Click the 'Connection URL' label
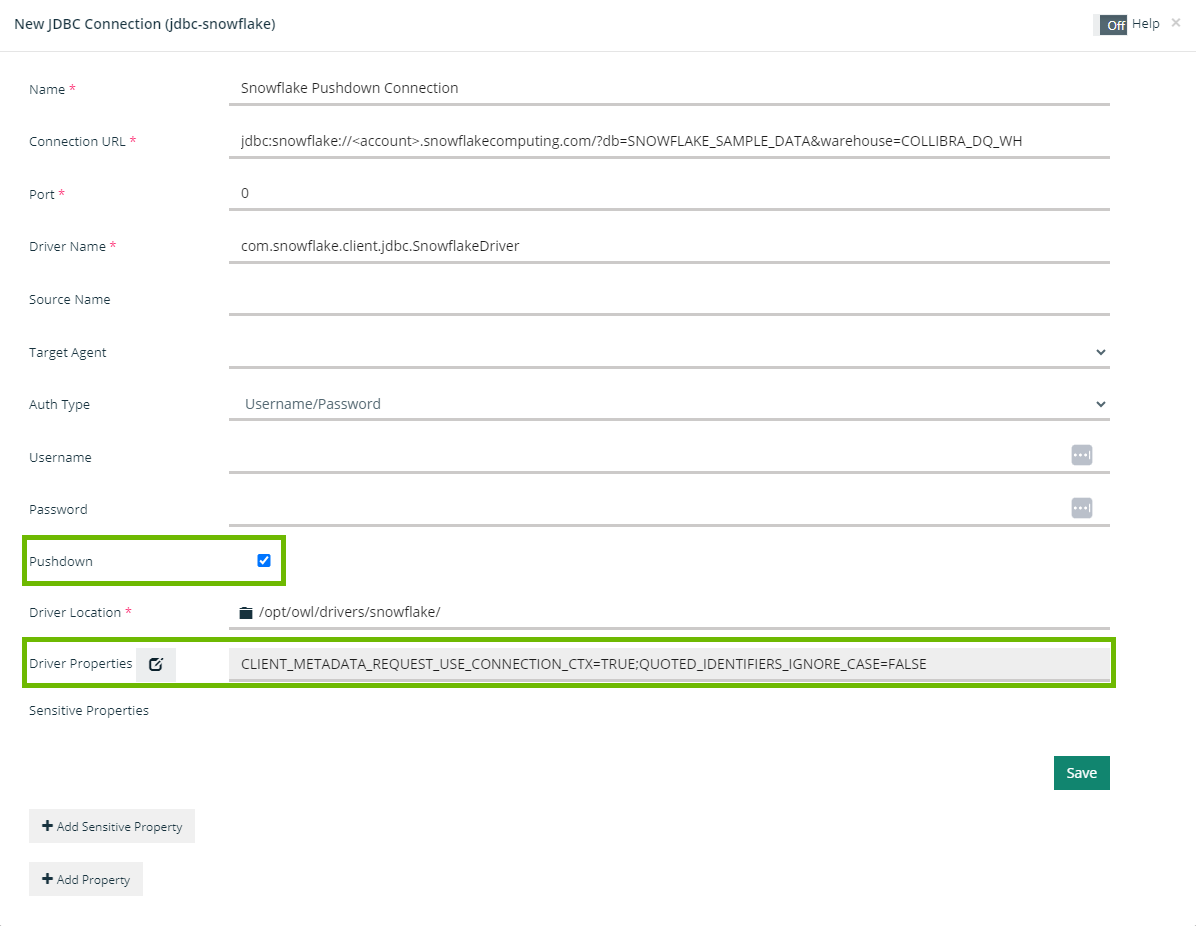 click(77, 141)
